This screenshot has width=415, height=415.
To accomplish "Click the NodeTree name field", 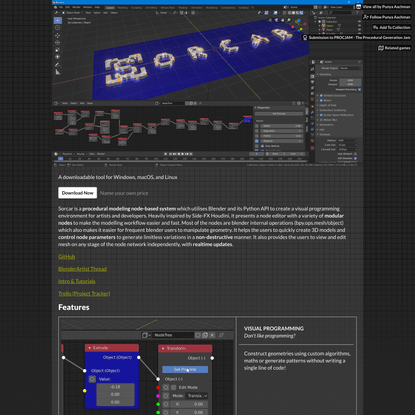I will [x=173, y=335].
